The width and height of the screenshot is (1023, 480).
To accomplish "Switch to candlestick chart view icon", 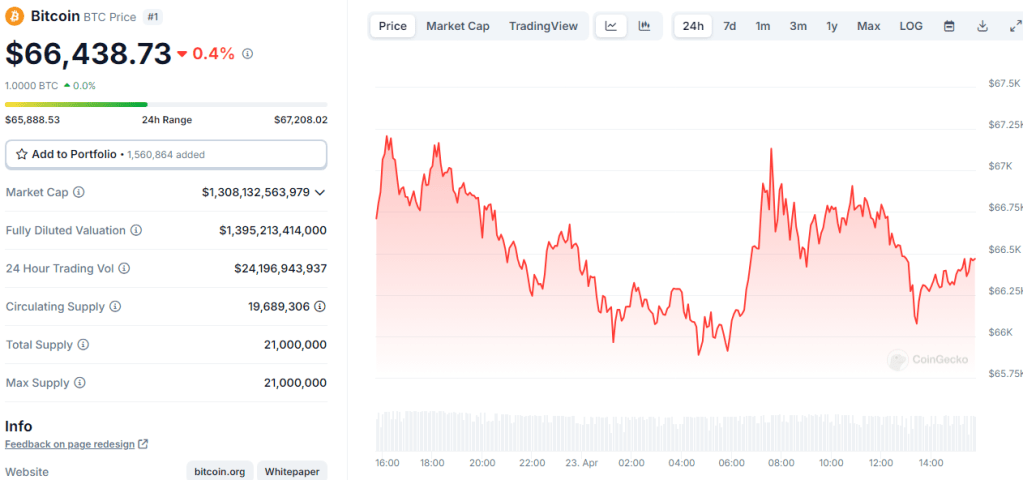I will click(x=644, y=26).
